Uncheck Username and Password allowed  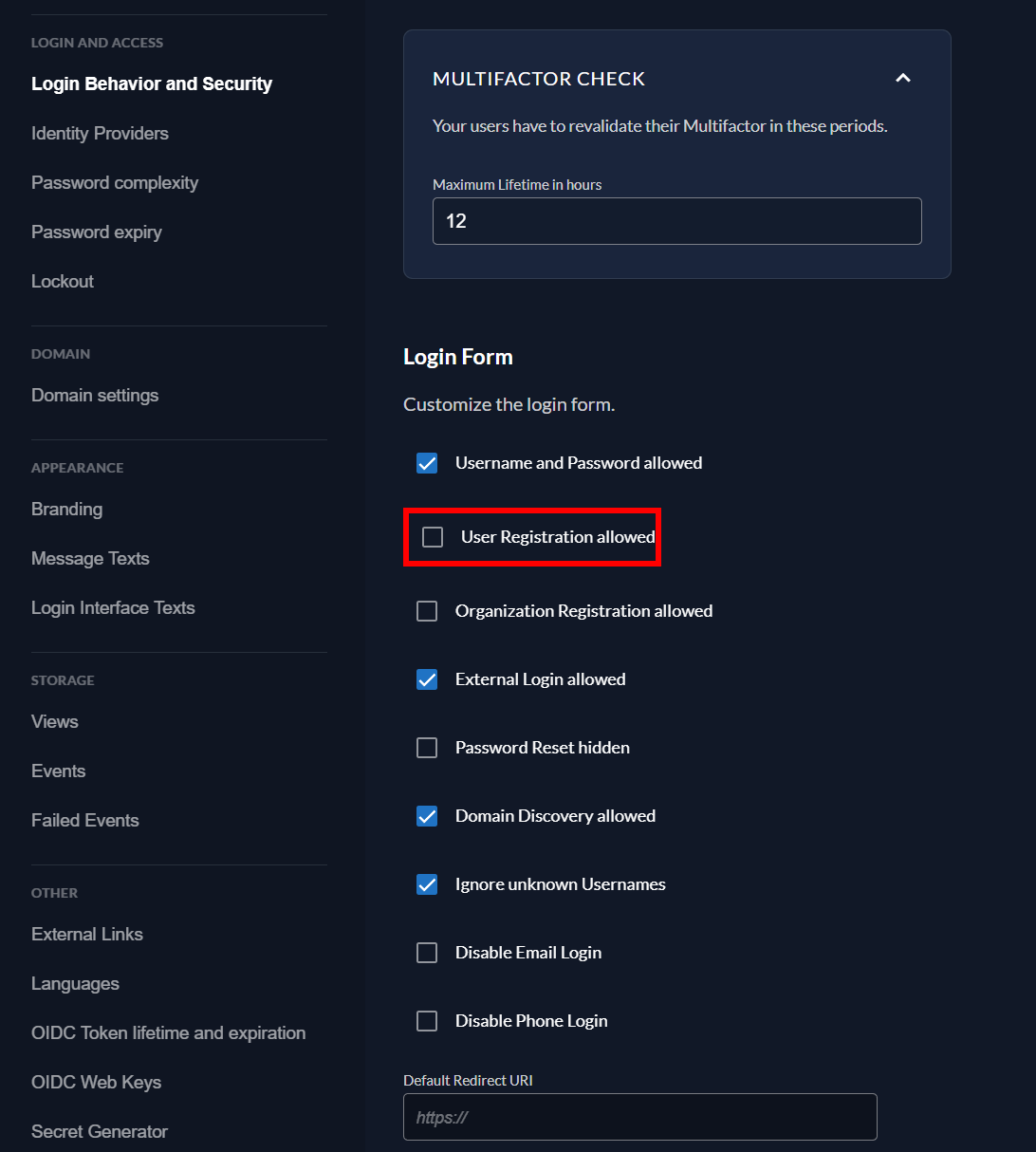(427, 463)
